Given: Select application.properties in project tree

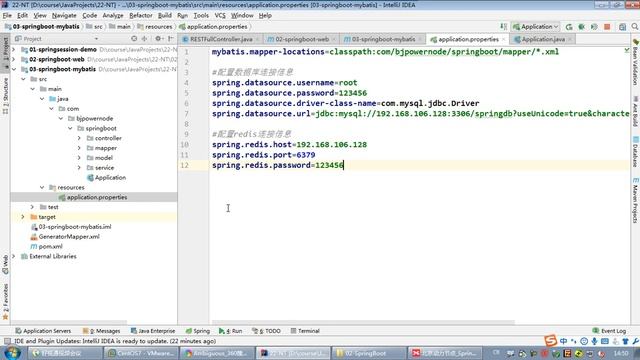Looking at the screenshot, I should click(94, 197).
